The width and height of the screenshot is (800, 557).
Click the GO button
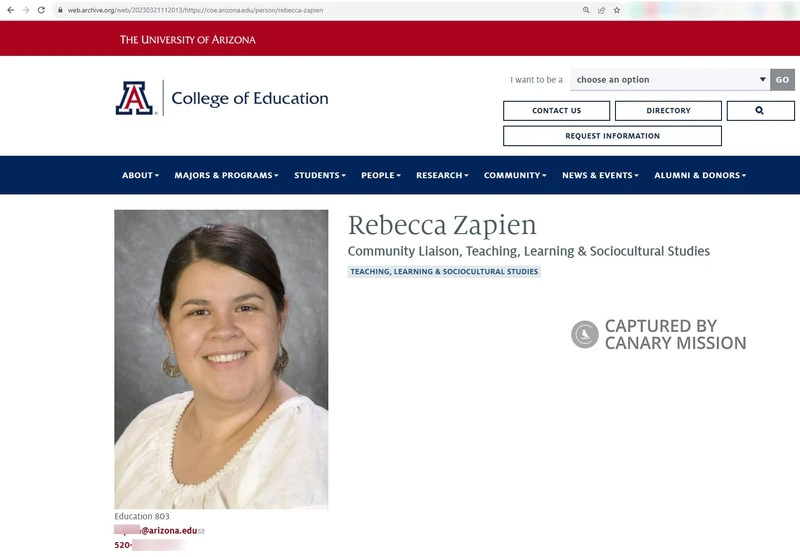point(782,80)
